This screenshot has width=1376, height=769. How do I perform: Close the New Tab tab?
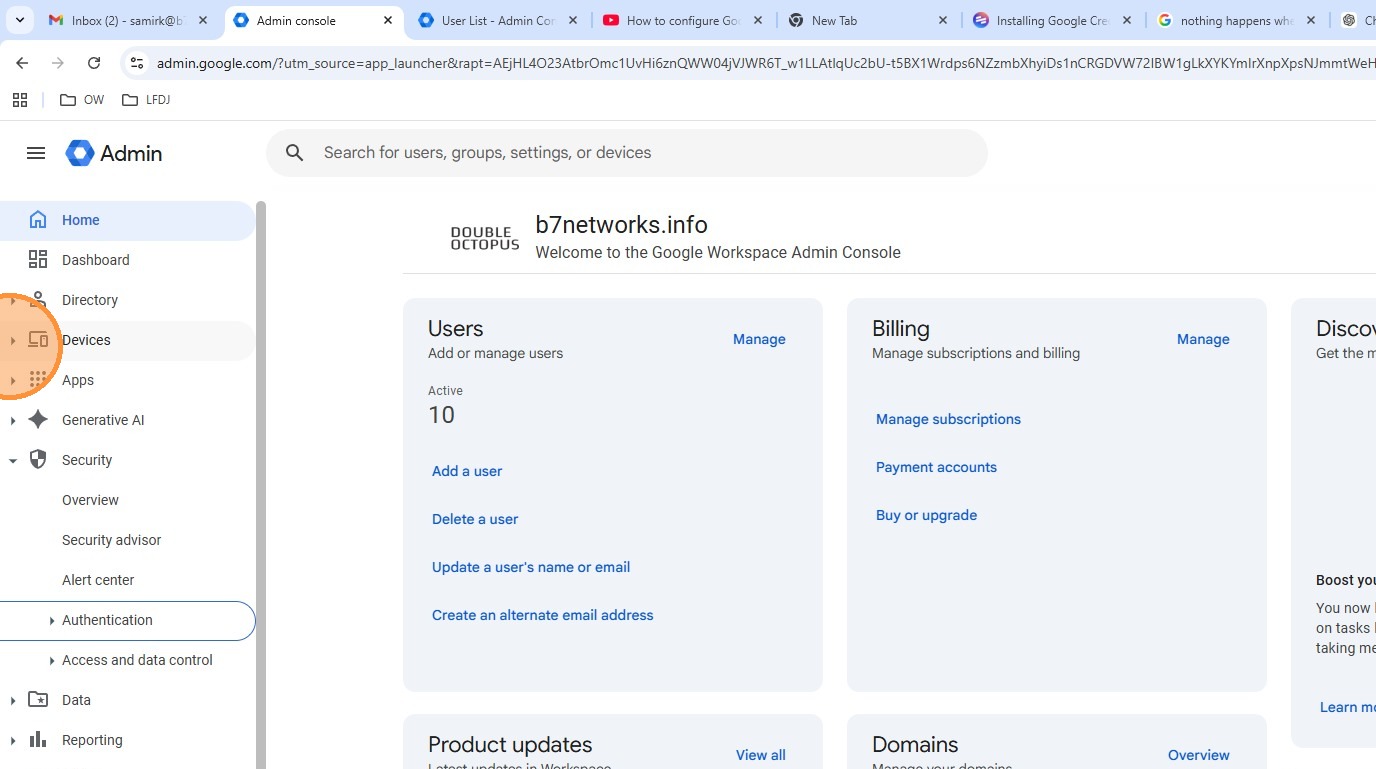[943, 20]
